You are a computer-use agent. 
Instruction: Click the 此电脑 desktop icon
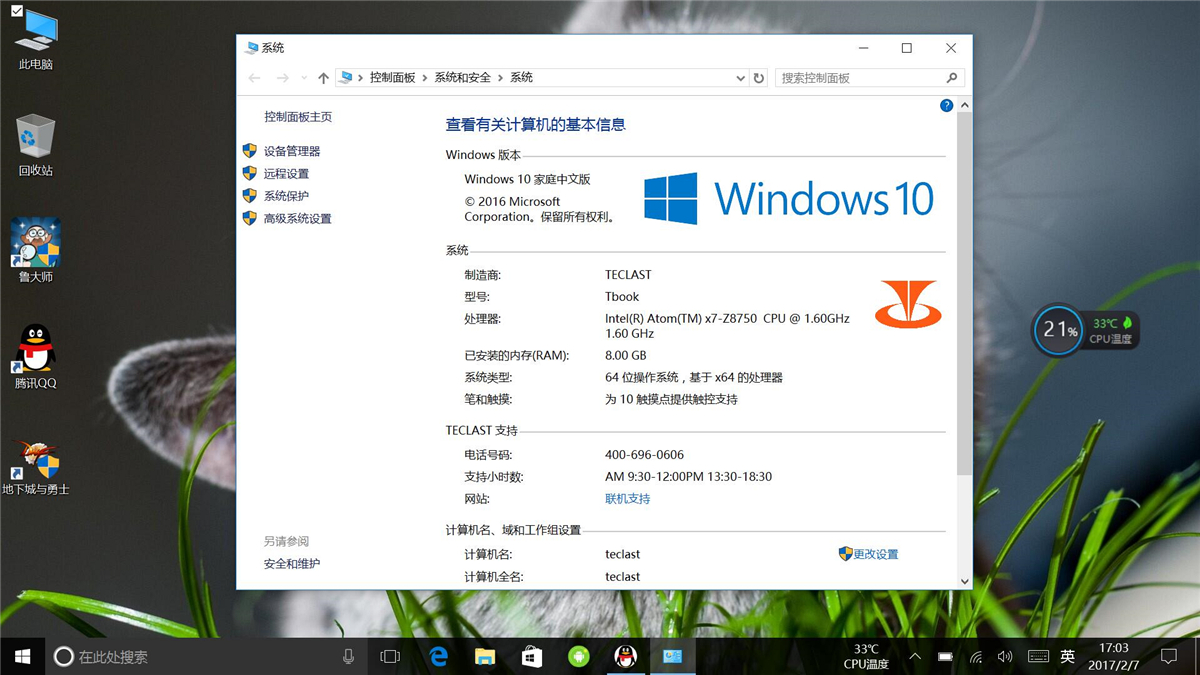coord(35,28)
